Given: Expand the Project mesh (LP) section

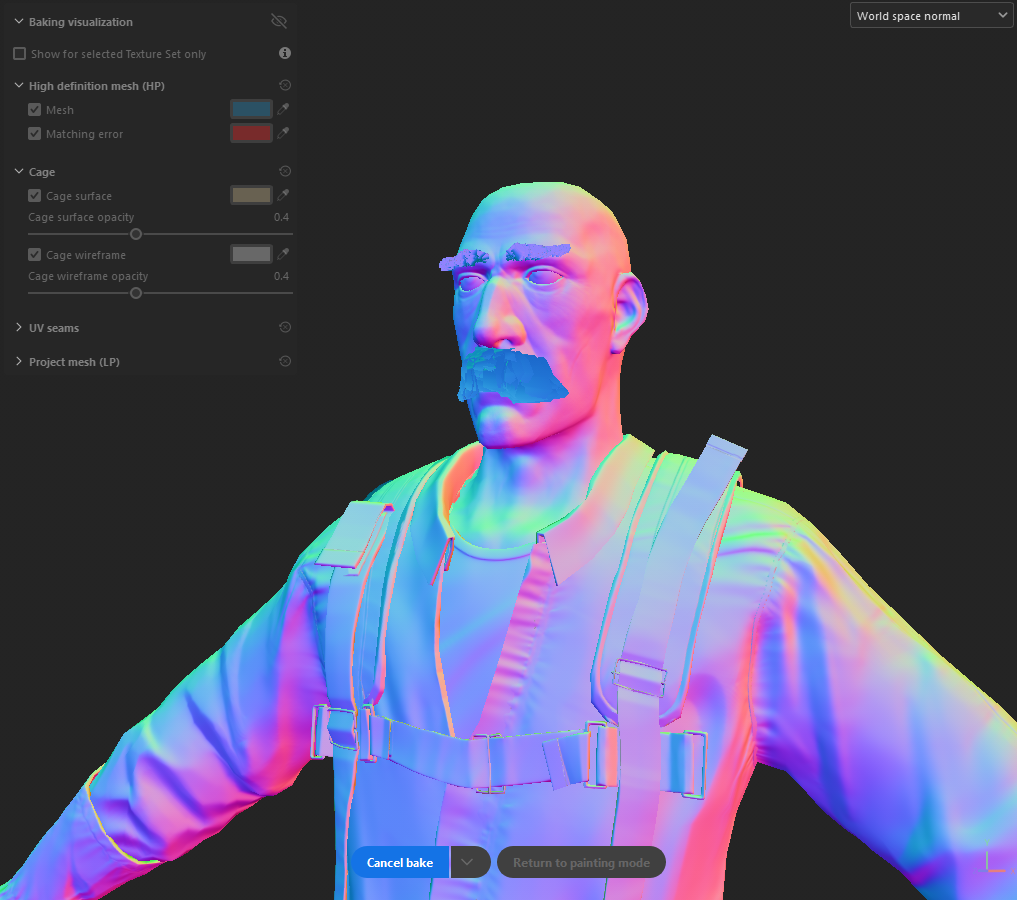Looking at the screenshot, I should click(x=19, y=361).
